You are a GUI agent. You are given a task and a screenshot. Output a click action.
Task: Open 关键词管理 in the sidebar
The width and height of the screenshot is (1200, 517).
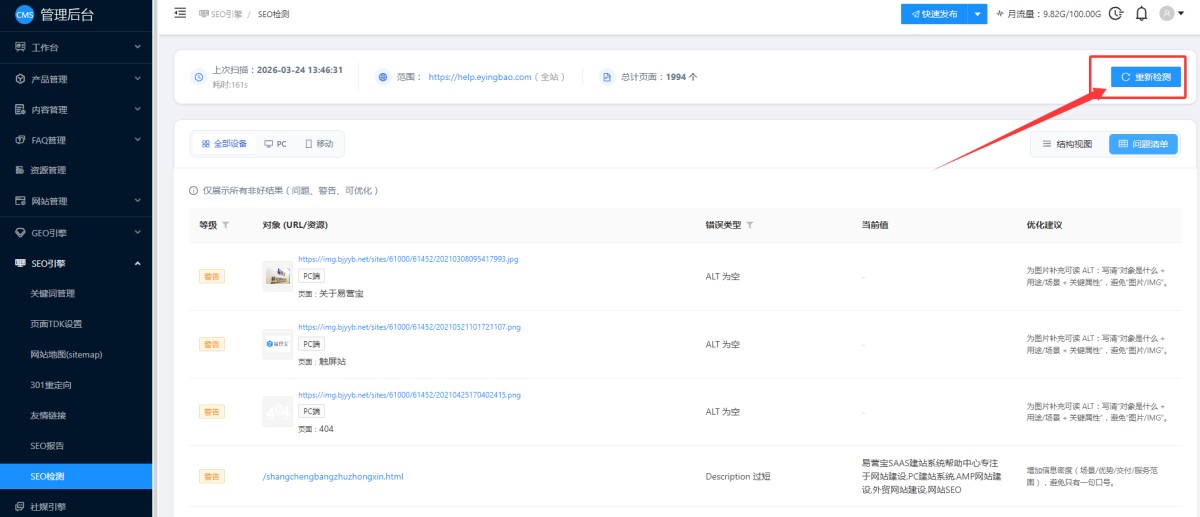pyautogui.click(x=52, y=294)
